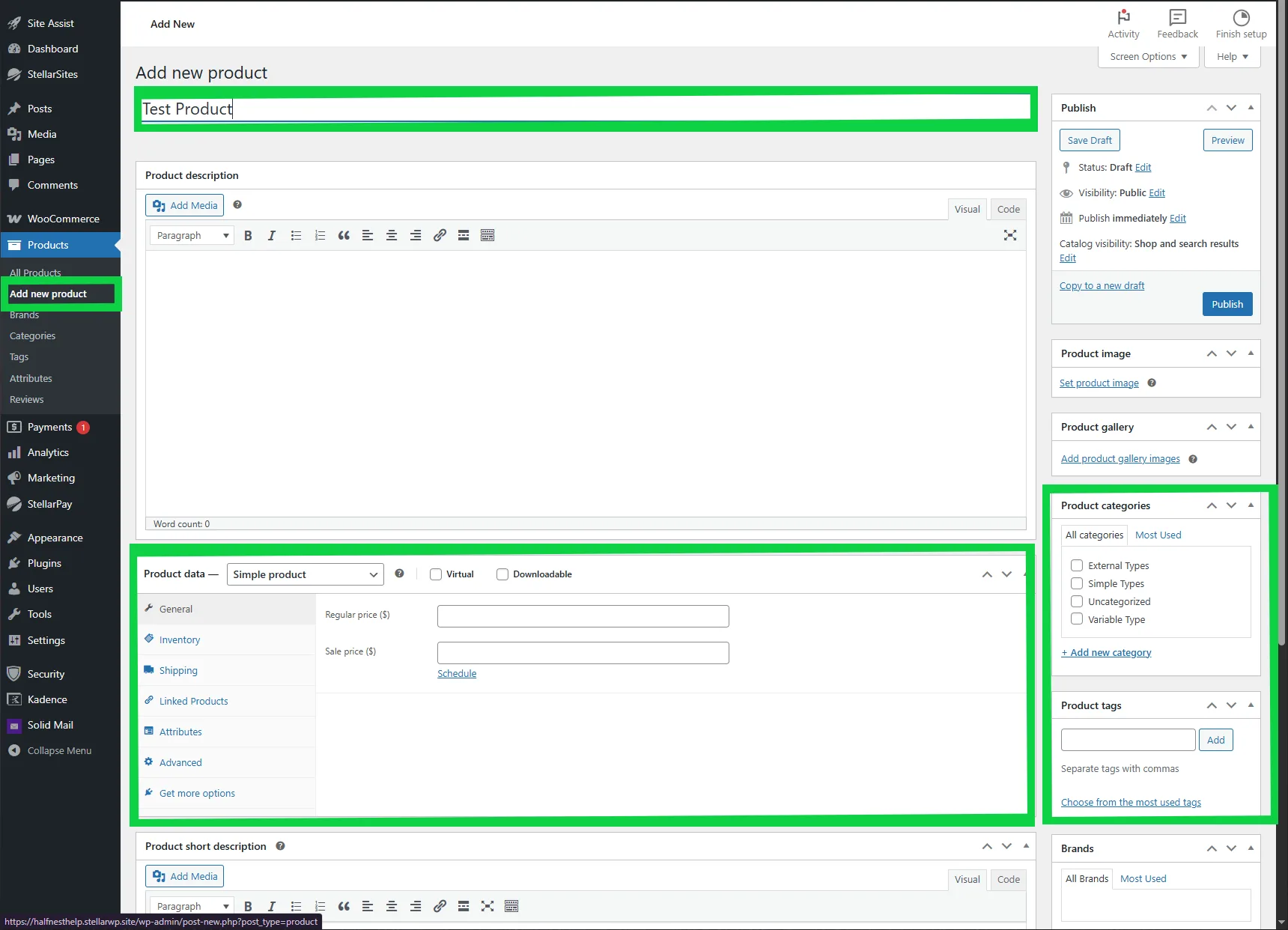Image resolution: width=1288 pixels, height=930 pixels.
Task: Insert a blockquote in the description editor
Action: pos(343,235)
